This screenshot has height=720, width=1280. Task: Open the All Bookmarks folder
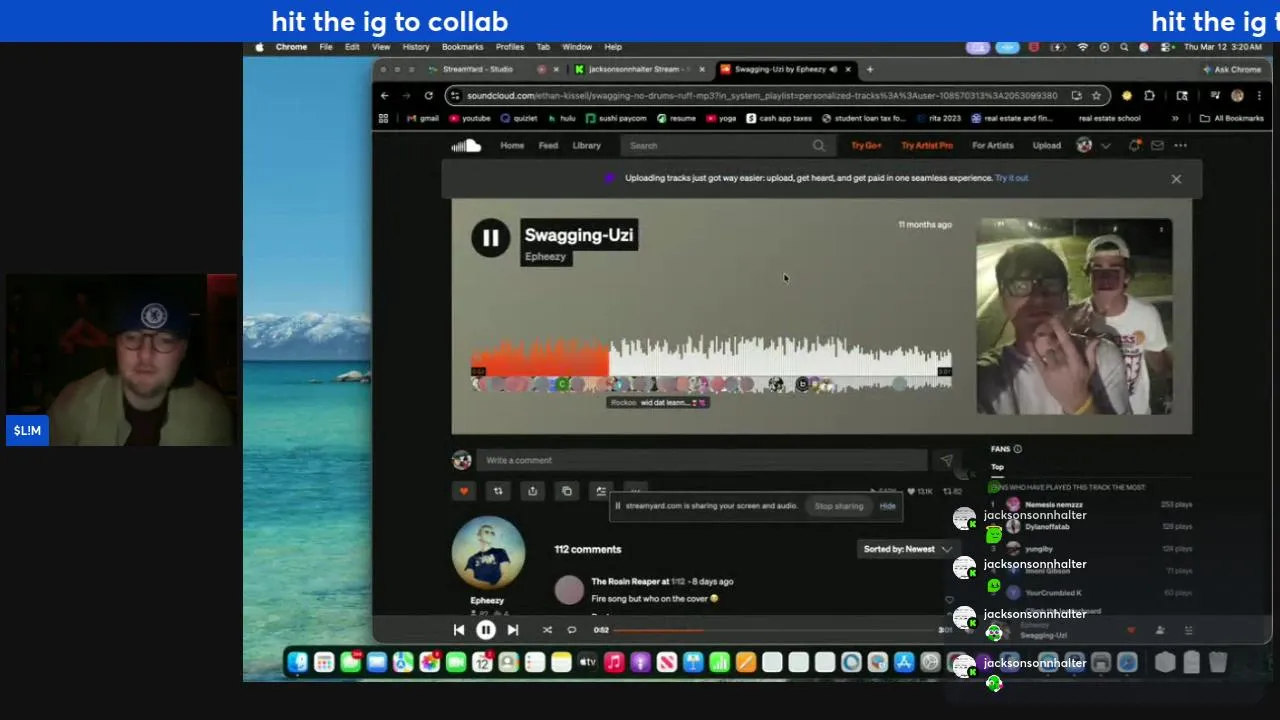pos(1232,118)
